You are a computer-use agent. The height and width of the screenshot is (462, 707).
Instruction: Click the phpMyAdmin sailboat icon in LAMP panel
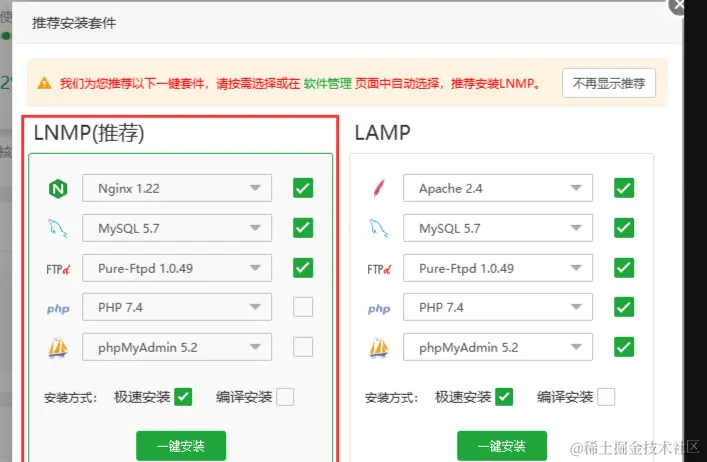point(379,348)
